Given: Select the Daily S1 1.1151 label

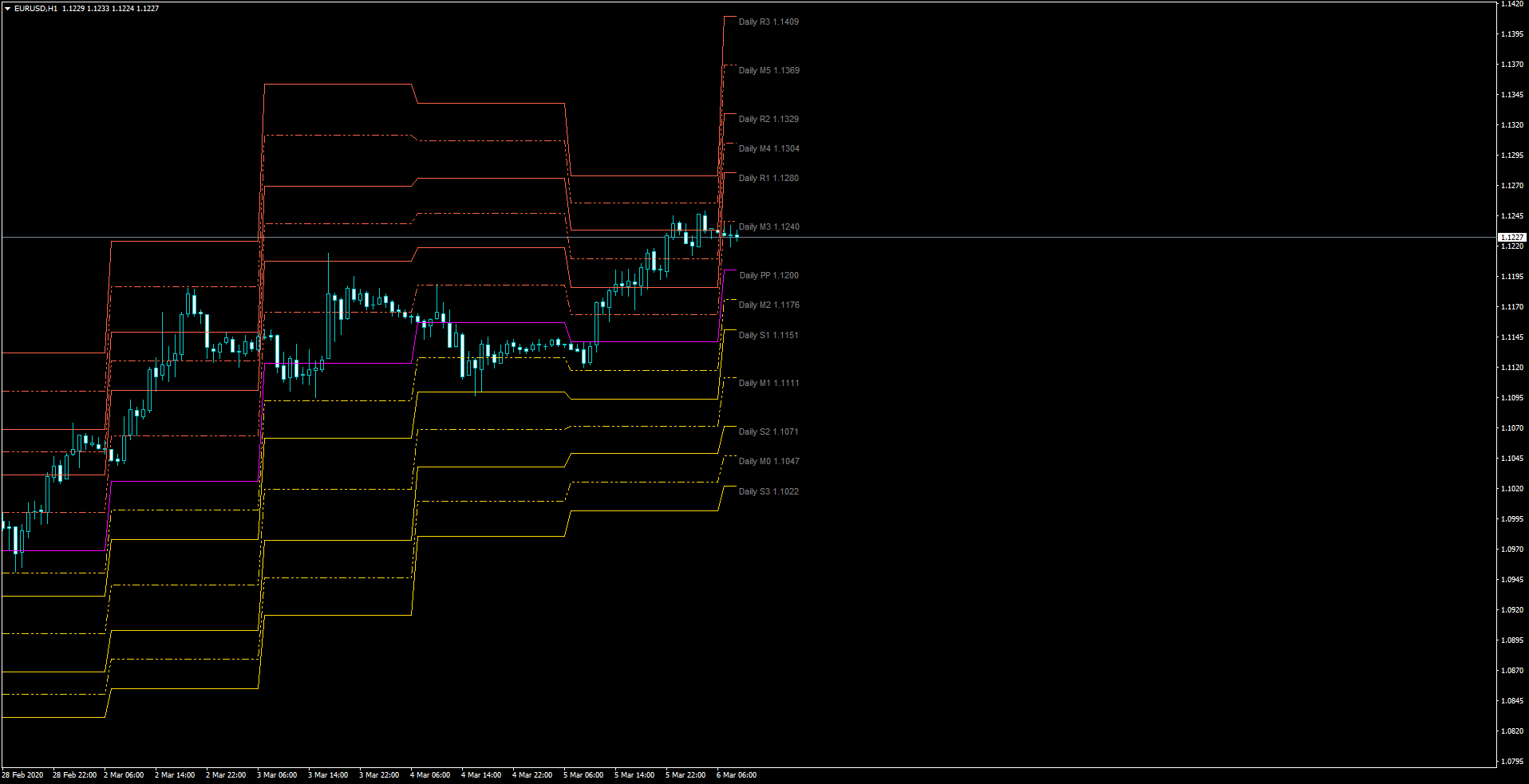Looking at the screenshot, I should 768,335.
